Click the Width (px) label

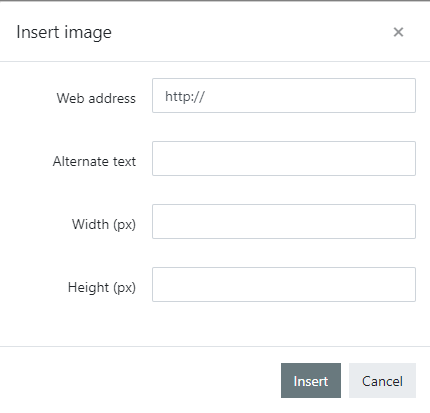(104, 224)
